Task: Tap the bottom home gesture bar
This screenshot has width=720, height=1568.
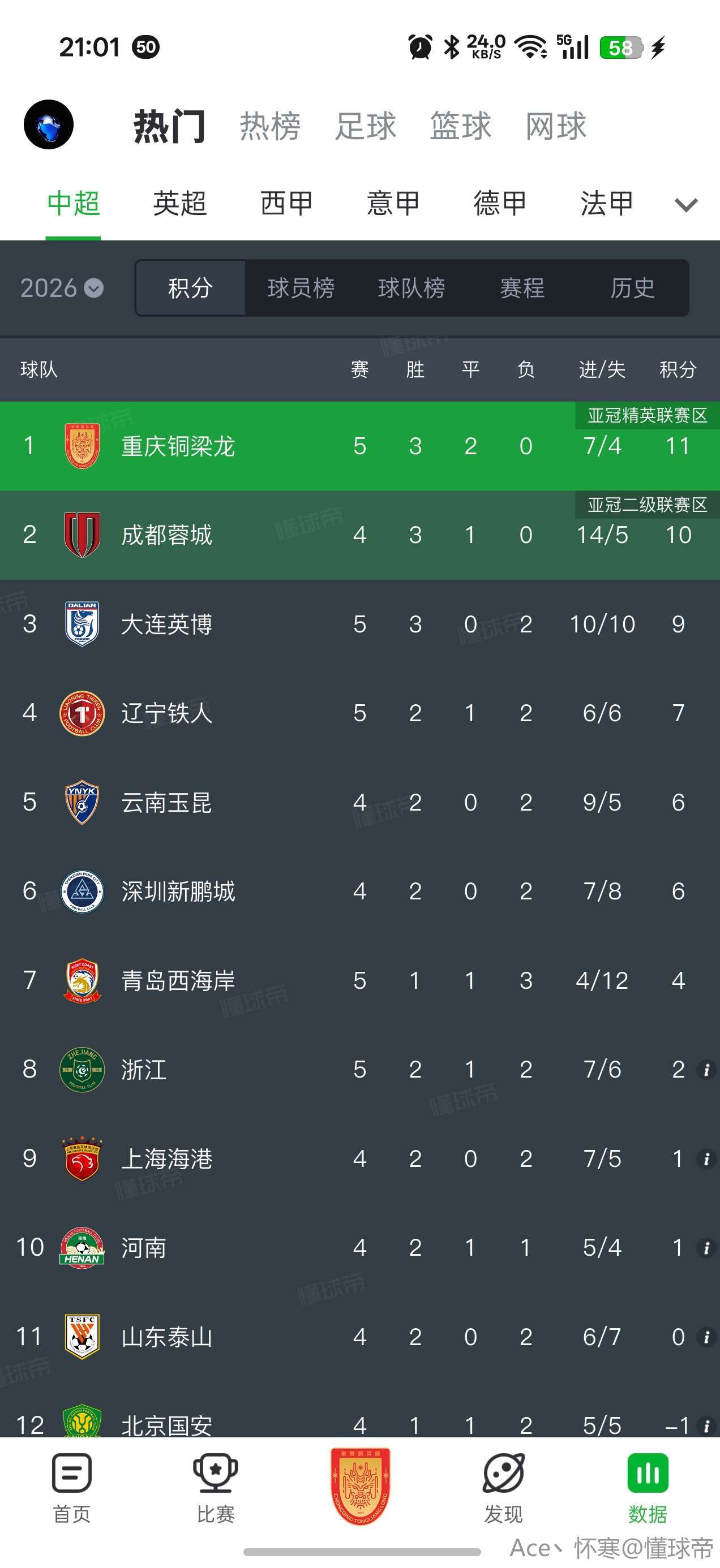Action: point(362,1552)
